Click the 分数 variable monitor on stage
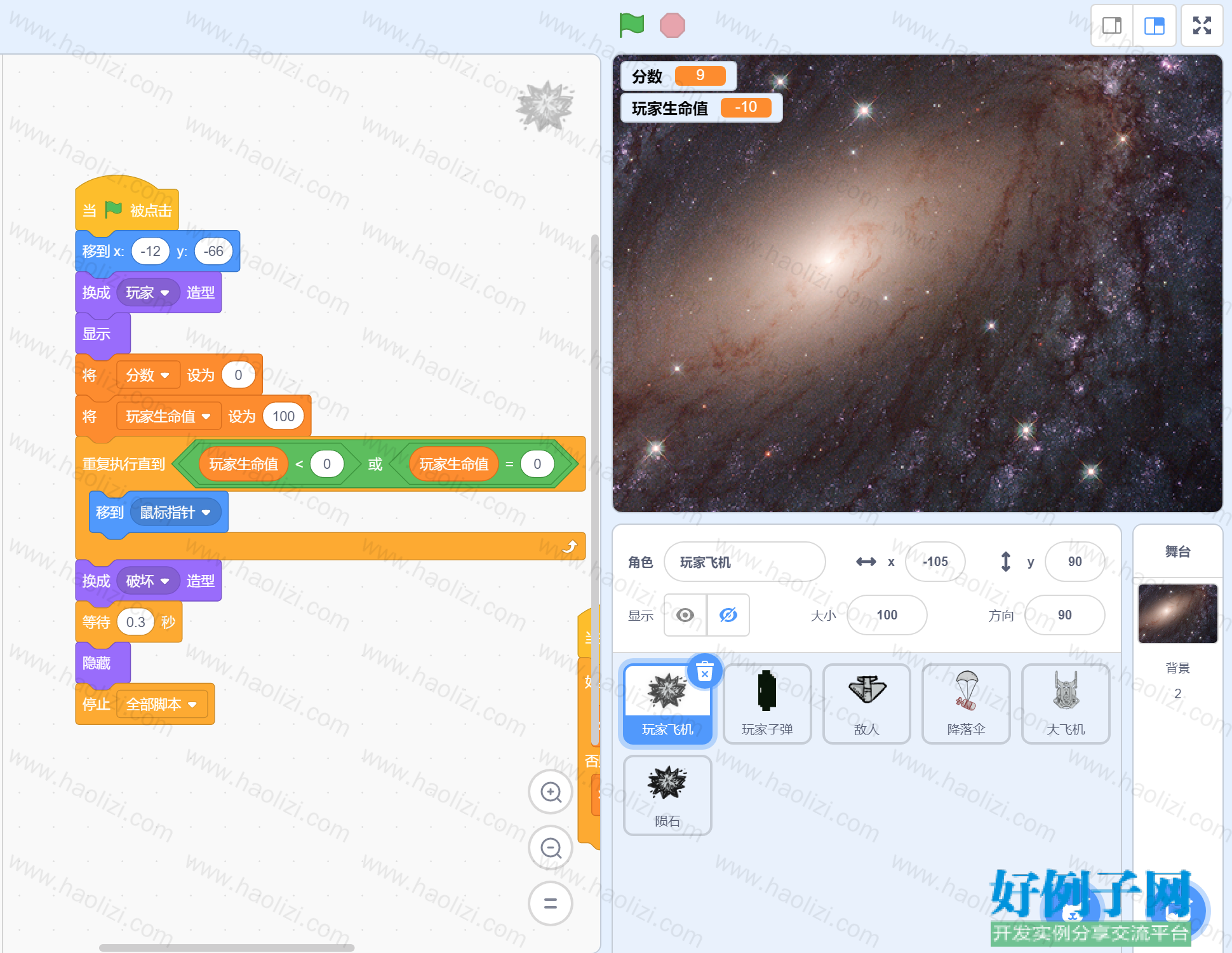The image size is (1232, 953). pos(679,76)
